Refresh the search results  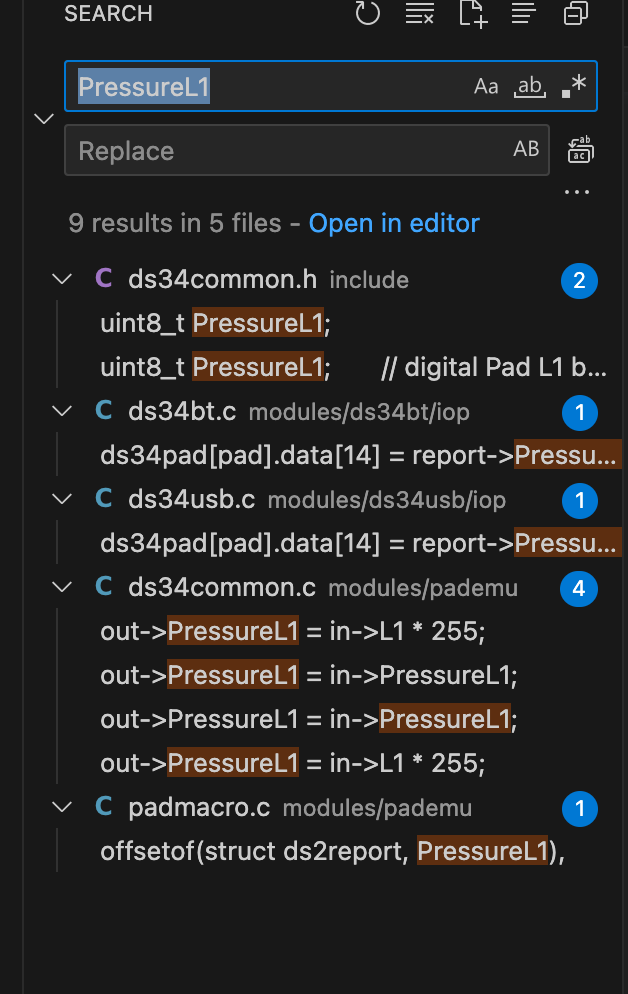click(x=367, y=14)
